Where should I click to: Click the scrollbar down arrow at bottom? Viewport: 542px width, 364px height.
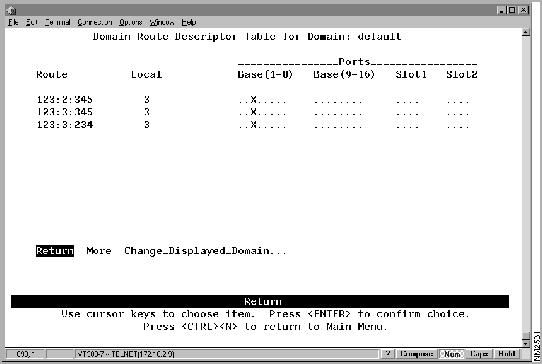[x=526, y=344]
